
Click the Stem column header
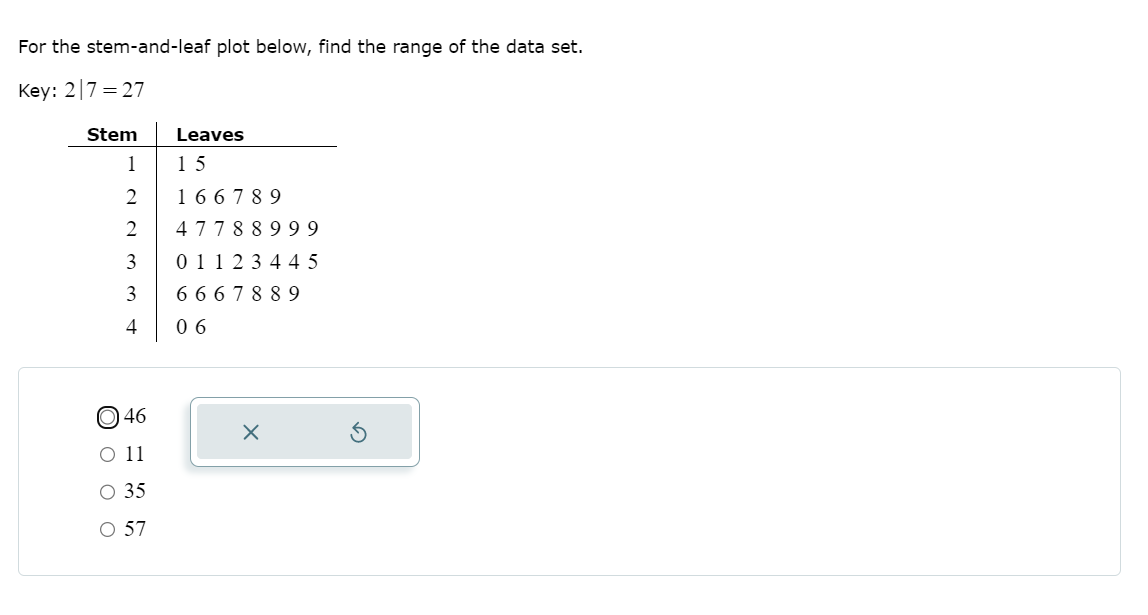pos(111,134)
